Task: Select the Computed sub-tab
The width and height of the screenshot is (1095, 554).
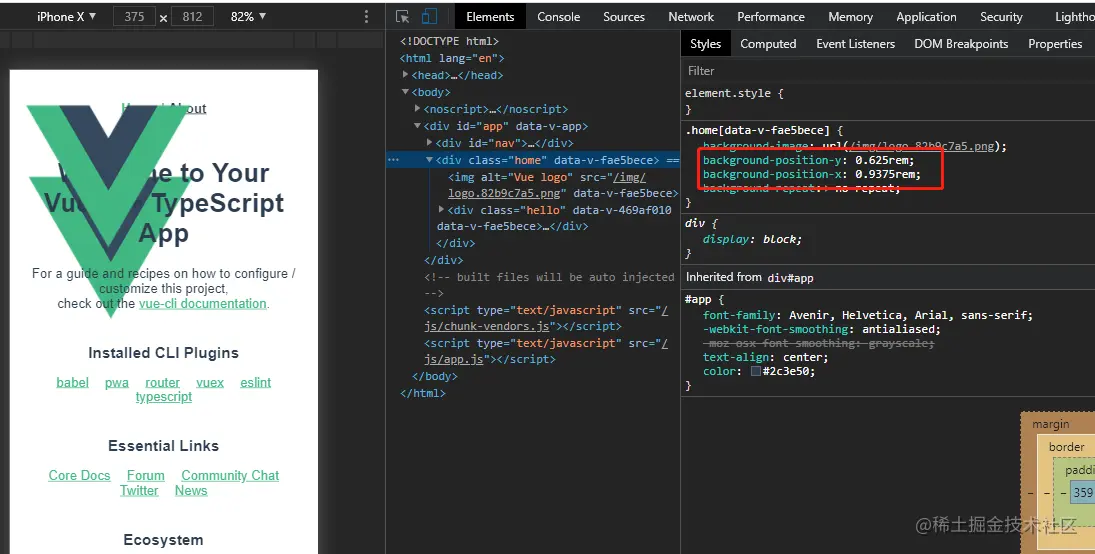Action: click(x=768, y=44)
